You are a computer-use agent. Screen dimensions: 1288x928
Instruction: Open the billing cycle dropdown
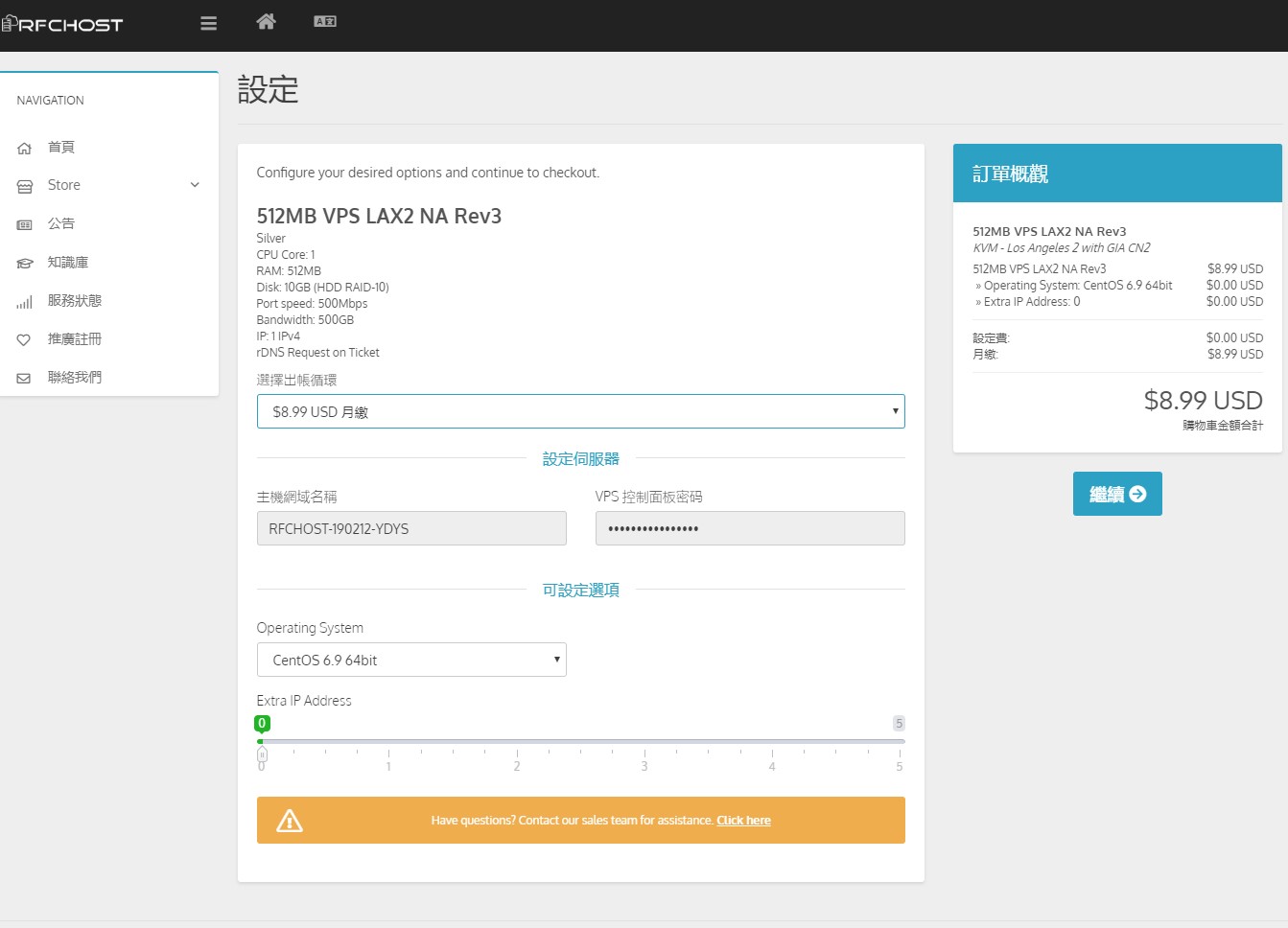(581, 411)
